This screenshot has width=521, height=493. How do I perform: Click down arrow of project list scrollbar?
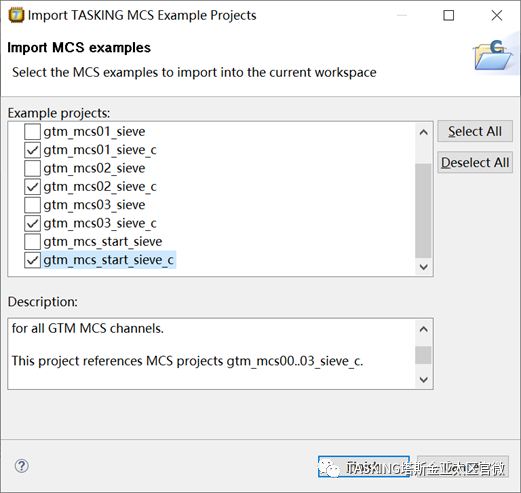pyautogui.click(x=423, y=267)
